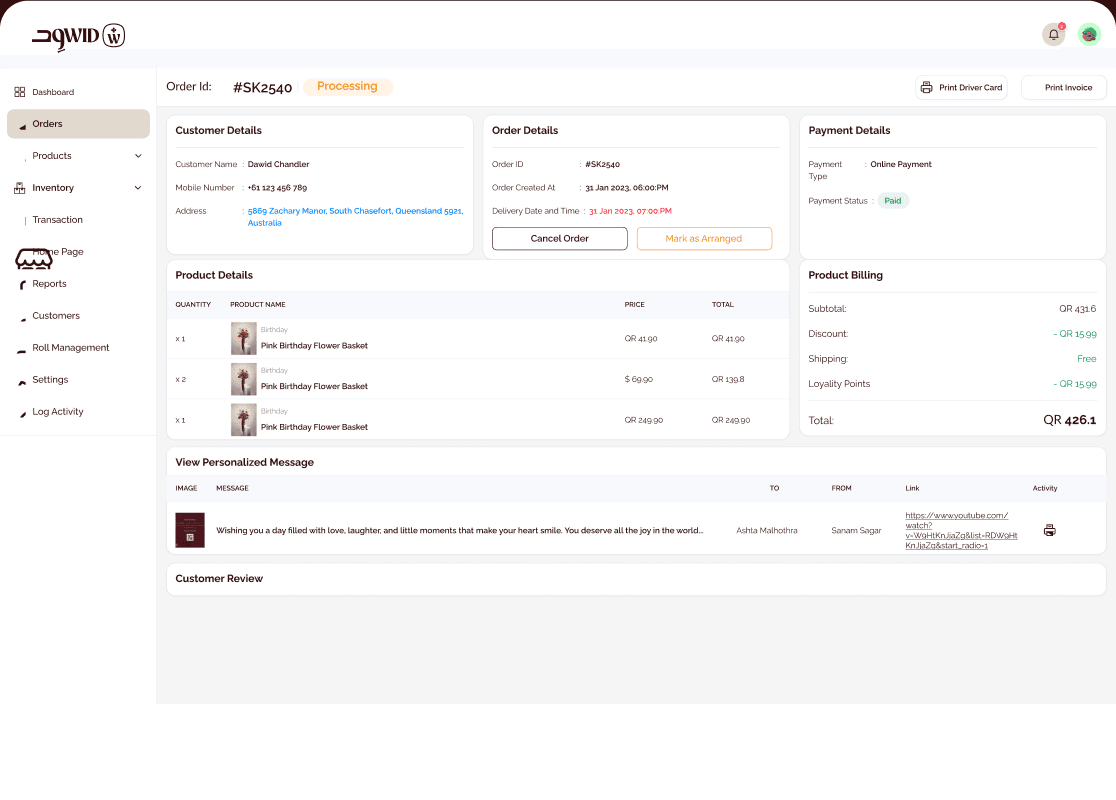Open the YouTube link in personalized message

pyautogui.click(x=961, y=530)
